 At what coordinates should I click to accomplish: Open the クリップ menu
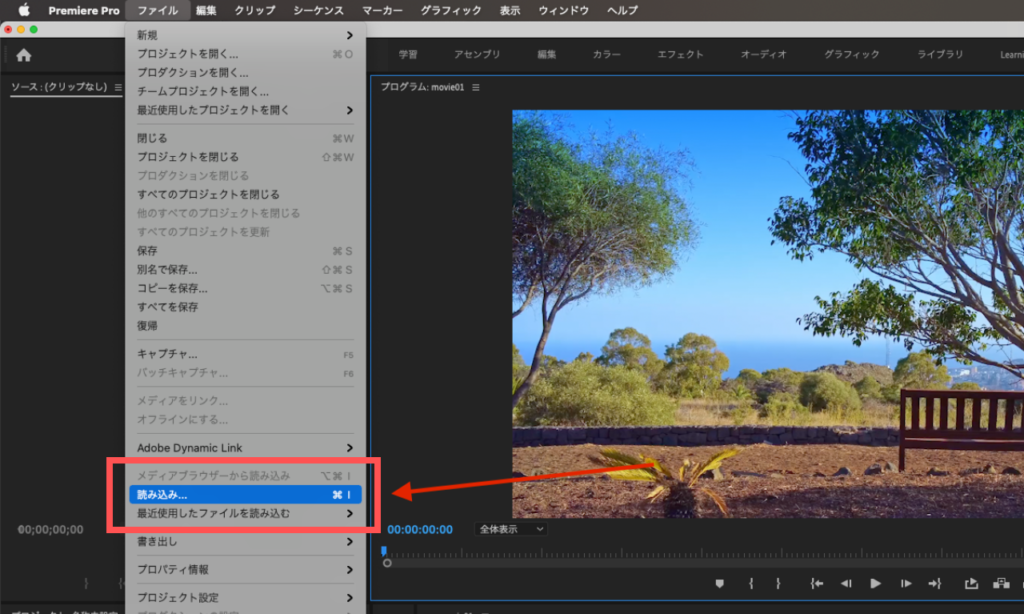255,10
